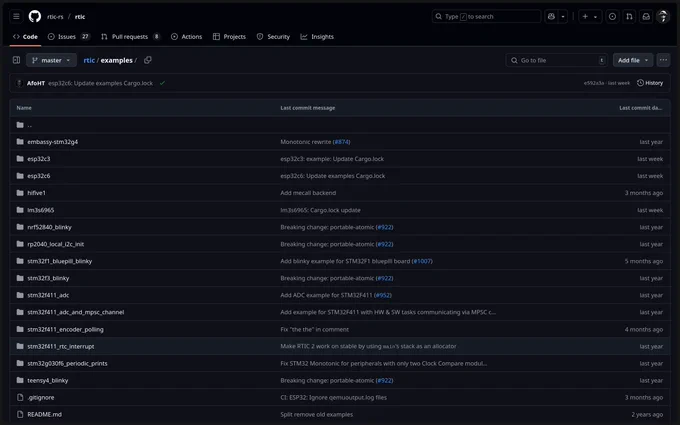This screenshot has height=425, width=680.
Task: Open AfoHT author profile link
Action: [x=36, y=83]
